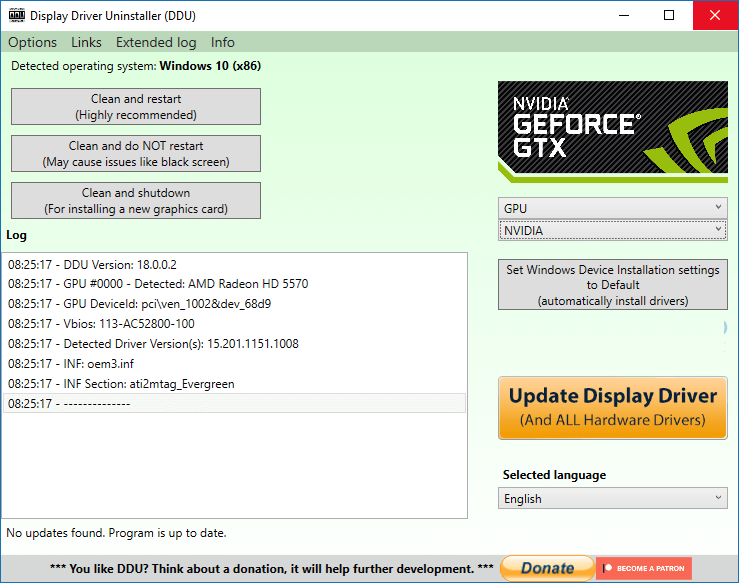Click the NVIDIA GeForce GTX logo image
The height and width of the screenshot is (583, 739).
pos(612,131)
